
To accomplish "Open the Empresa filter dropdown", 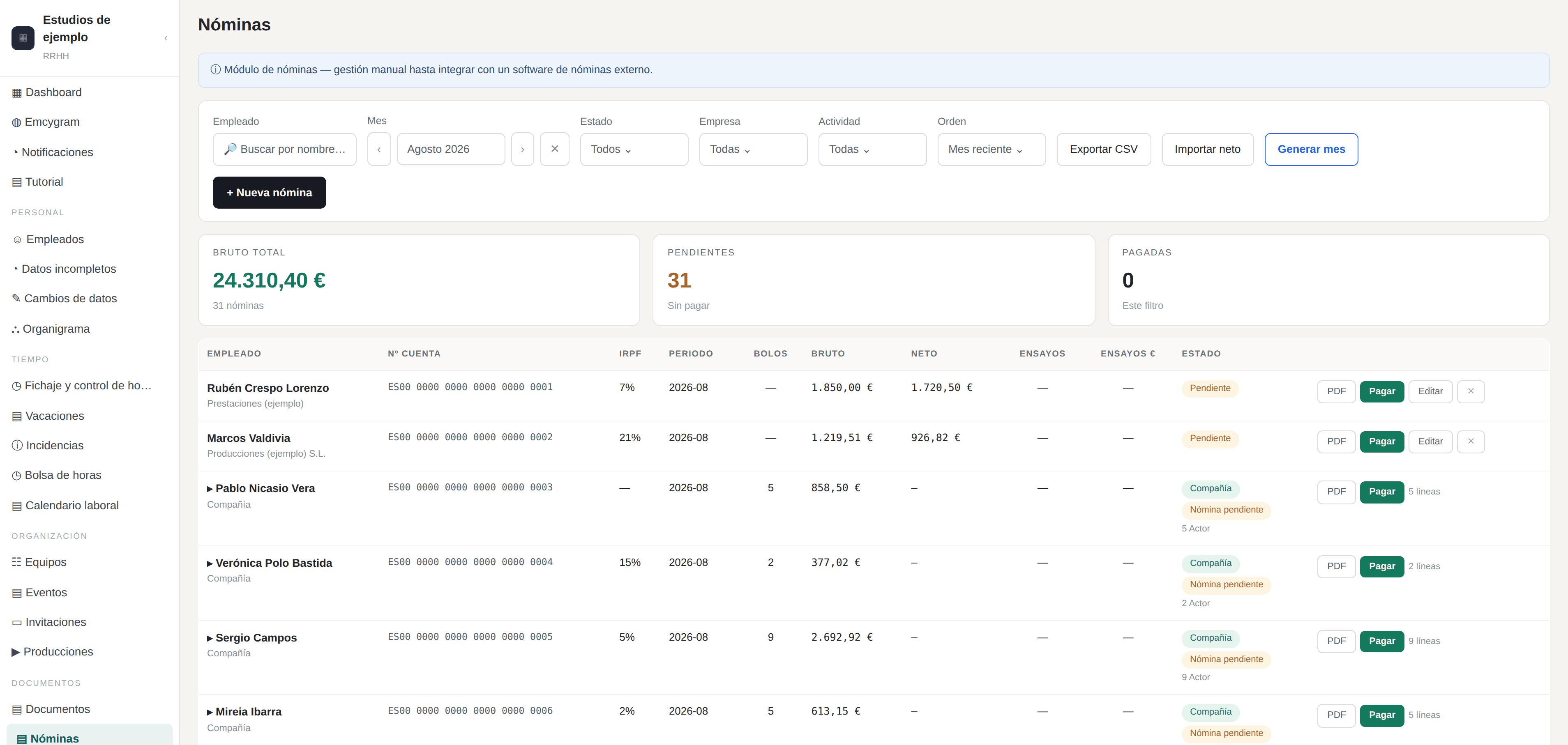I will (753, 149).
